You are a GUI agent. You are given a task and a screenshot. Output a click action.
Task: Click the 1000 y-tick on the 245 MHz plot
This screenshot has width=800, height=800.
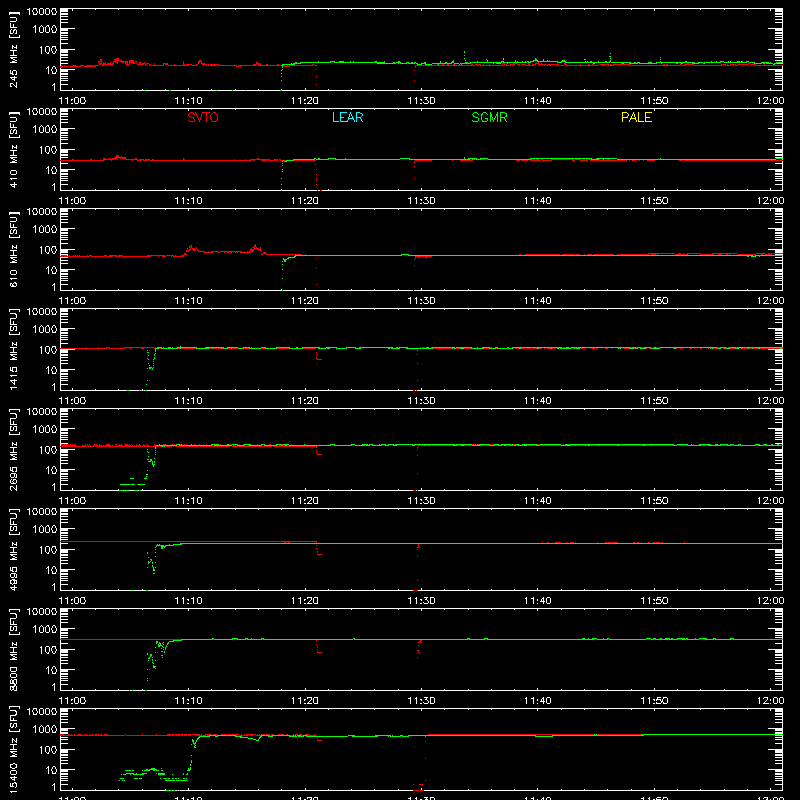[45, 29]
